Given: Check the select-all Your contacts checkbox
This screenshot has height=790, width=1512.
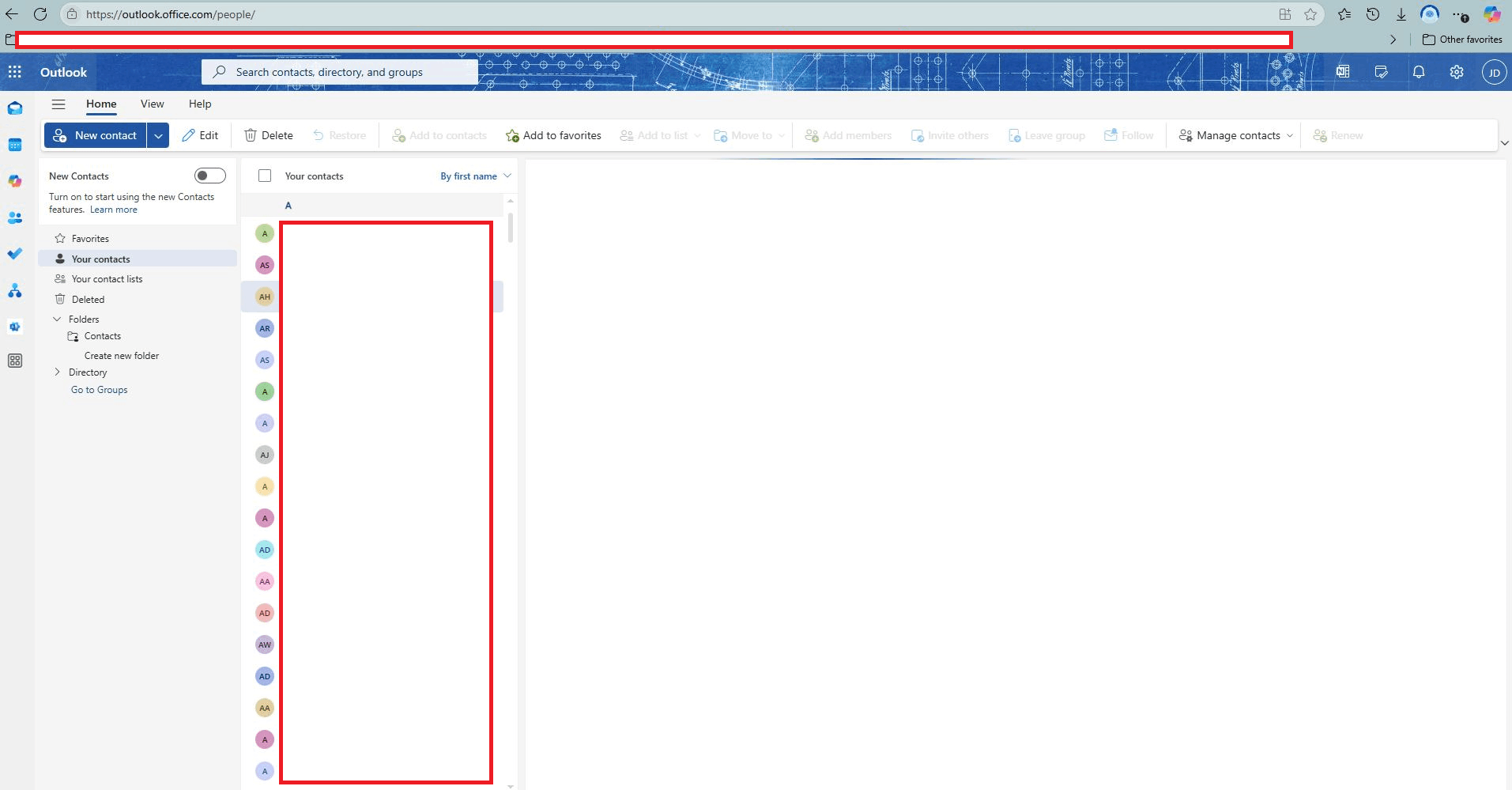Looking at the screenshot, I should point(265,176).
